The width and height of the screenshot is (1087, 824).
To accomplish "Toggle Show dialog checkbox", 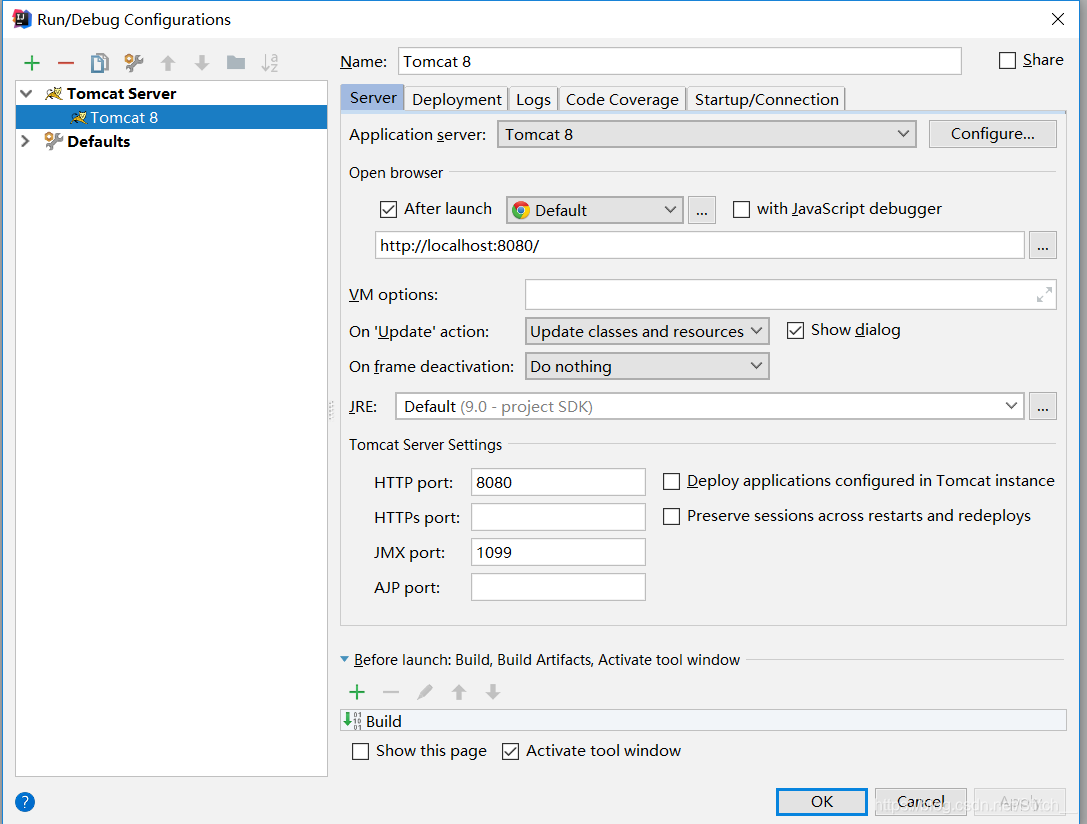I will (x=795, y=331).
